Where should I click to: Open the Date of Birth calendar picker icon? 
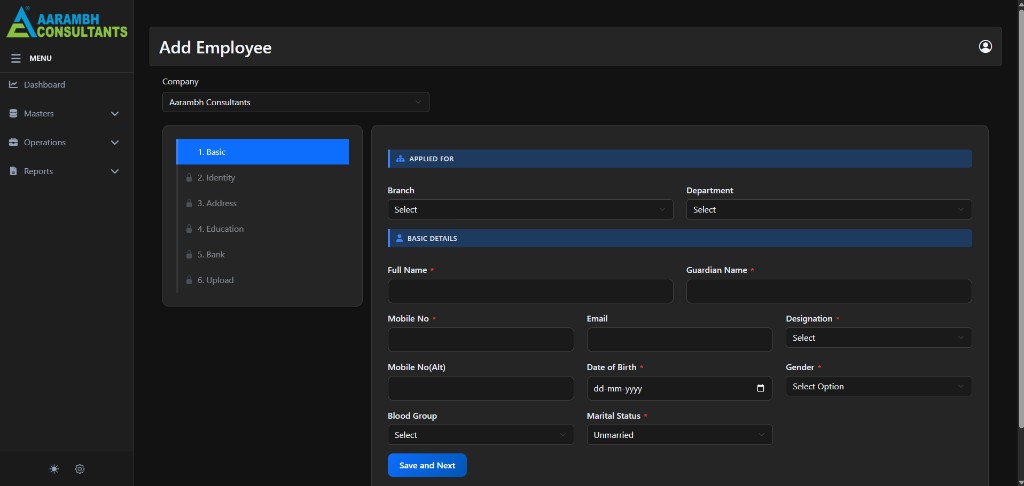tap(760, 389)
